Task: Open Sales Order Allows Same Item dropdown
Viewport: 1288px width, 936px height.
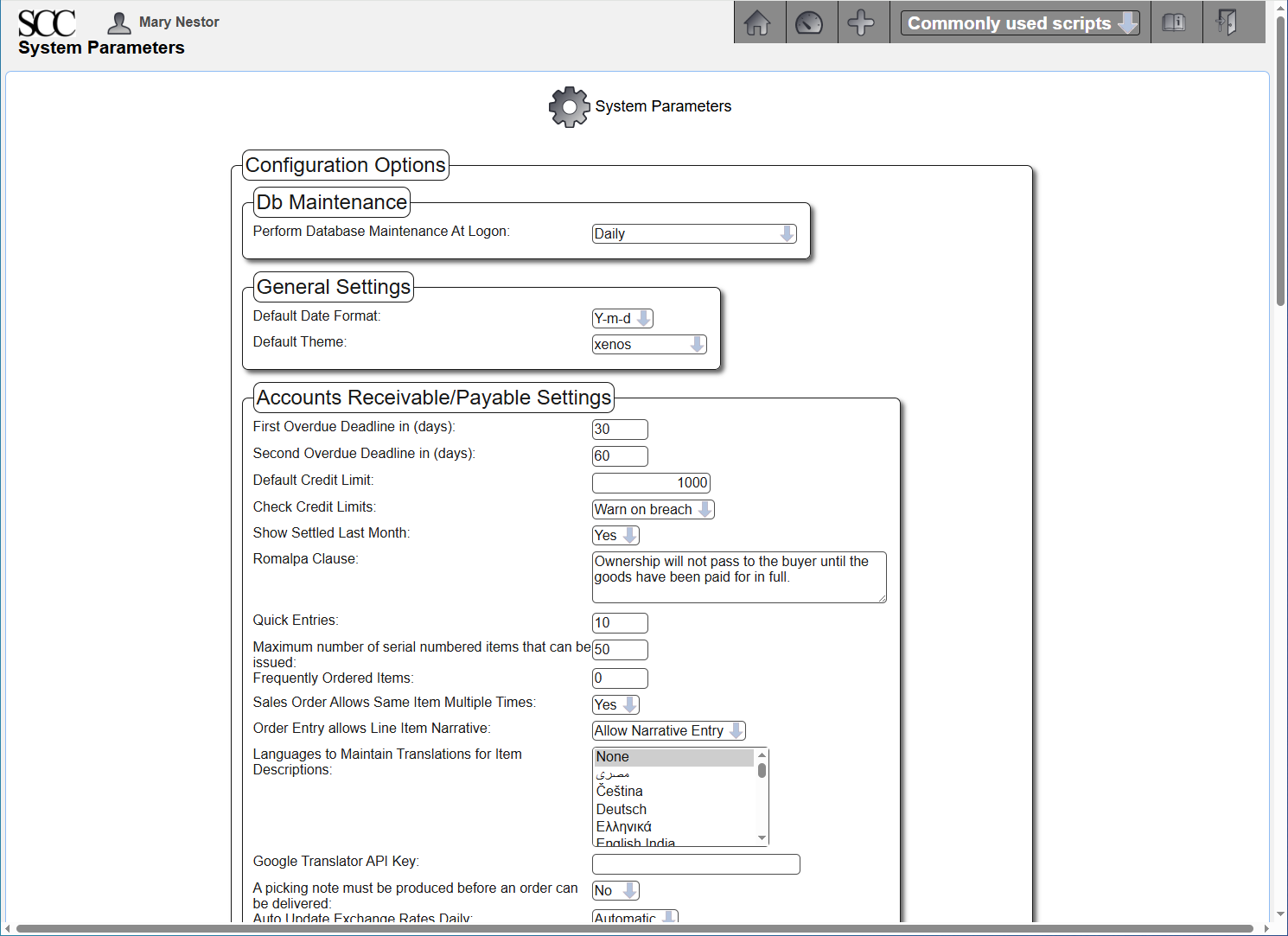Action: (615, 704)
